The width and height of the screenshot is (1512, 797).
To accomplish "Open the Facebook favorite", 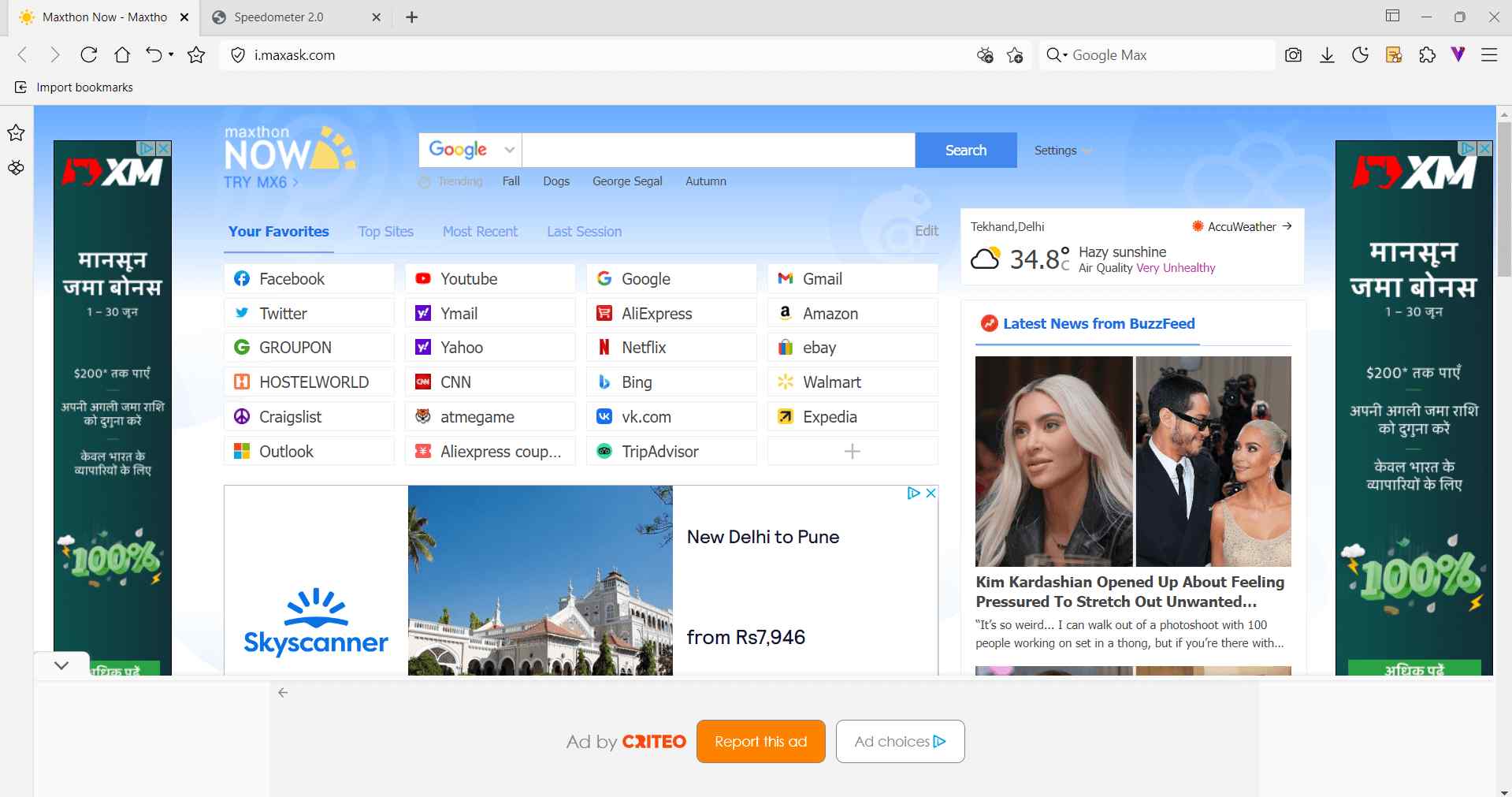I will (x=309, y=278).
